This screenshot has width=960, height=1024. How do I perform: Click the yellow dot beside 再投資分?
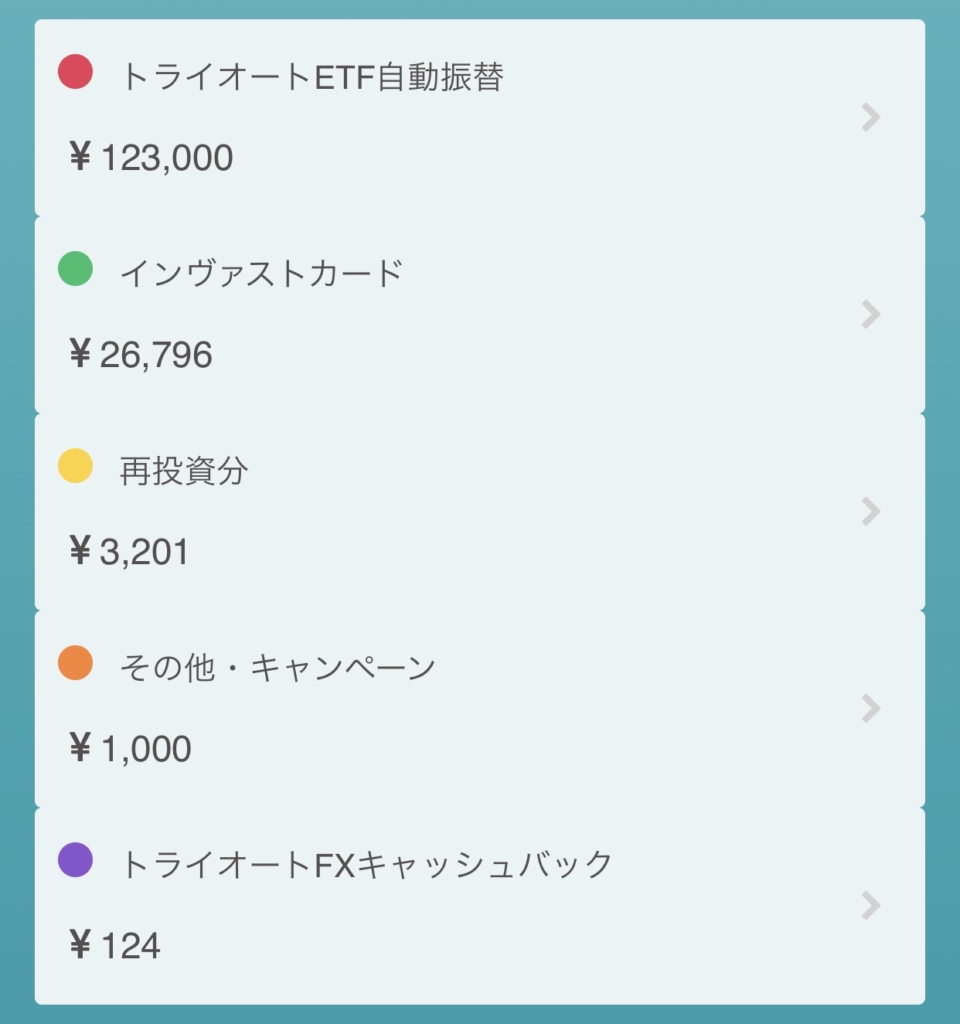tap(75, 466)
